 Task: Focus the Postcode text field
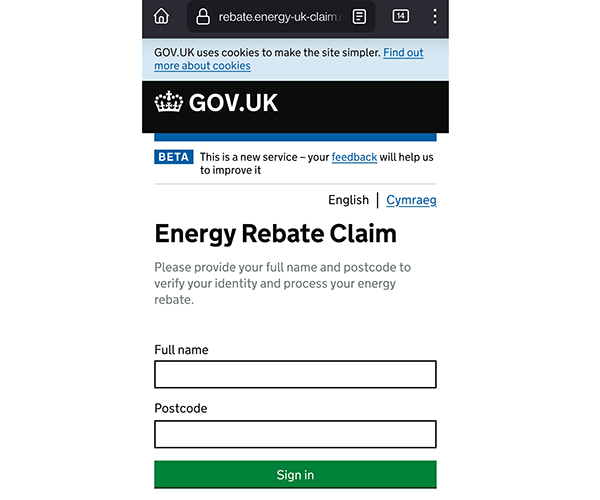coord(295,434)
